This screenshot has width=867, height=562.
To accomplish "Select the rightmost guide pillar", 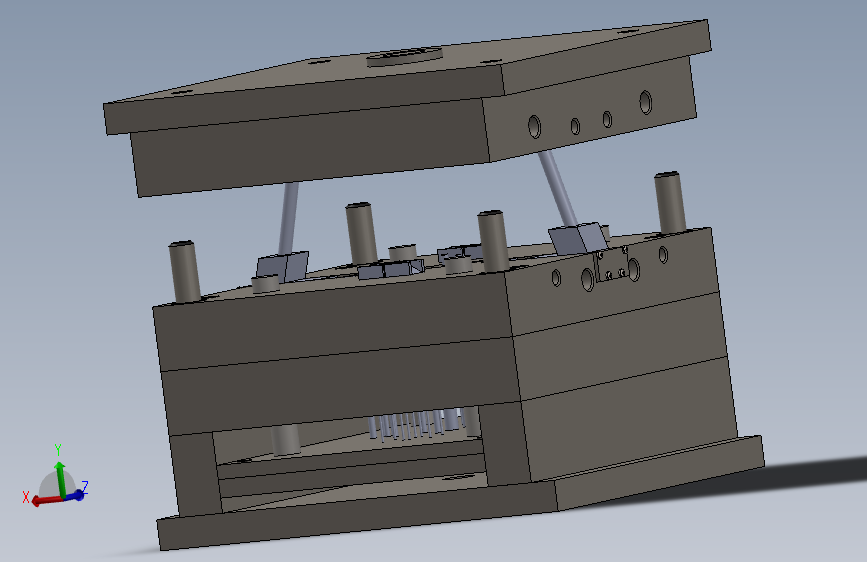I will click(670, 202).
